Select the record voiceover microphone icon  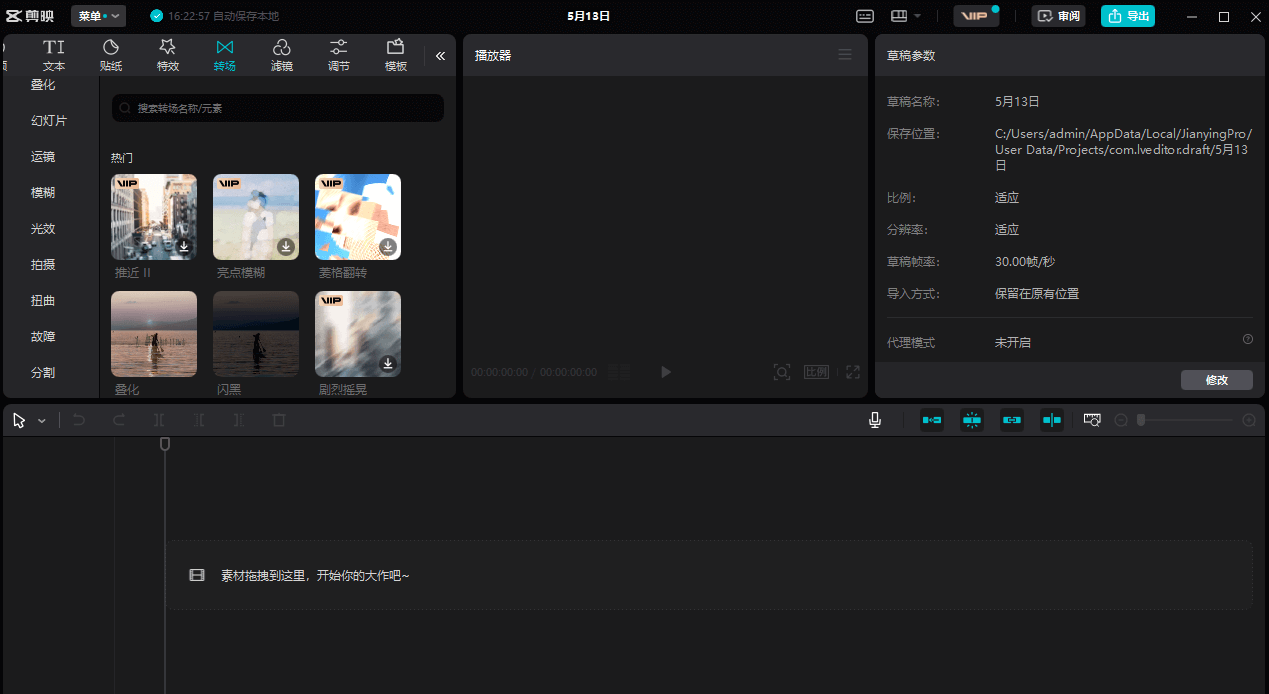pyautogui.click(x=875, y=420)
